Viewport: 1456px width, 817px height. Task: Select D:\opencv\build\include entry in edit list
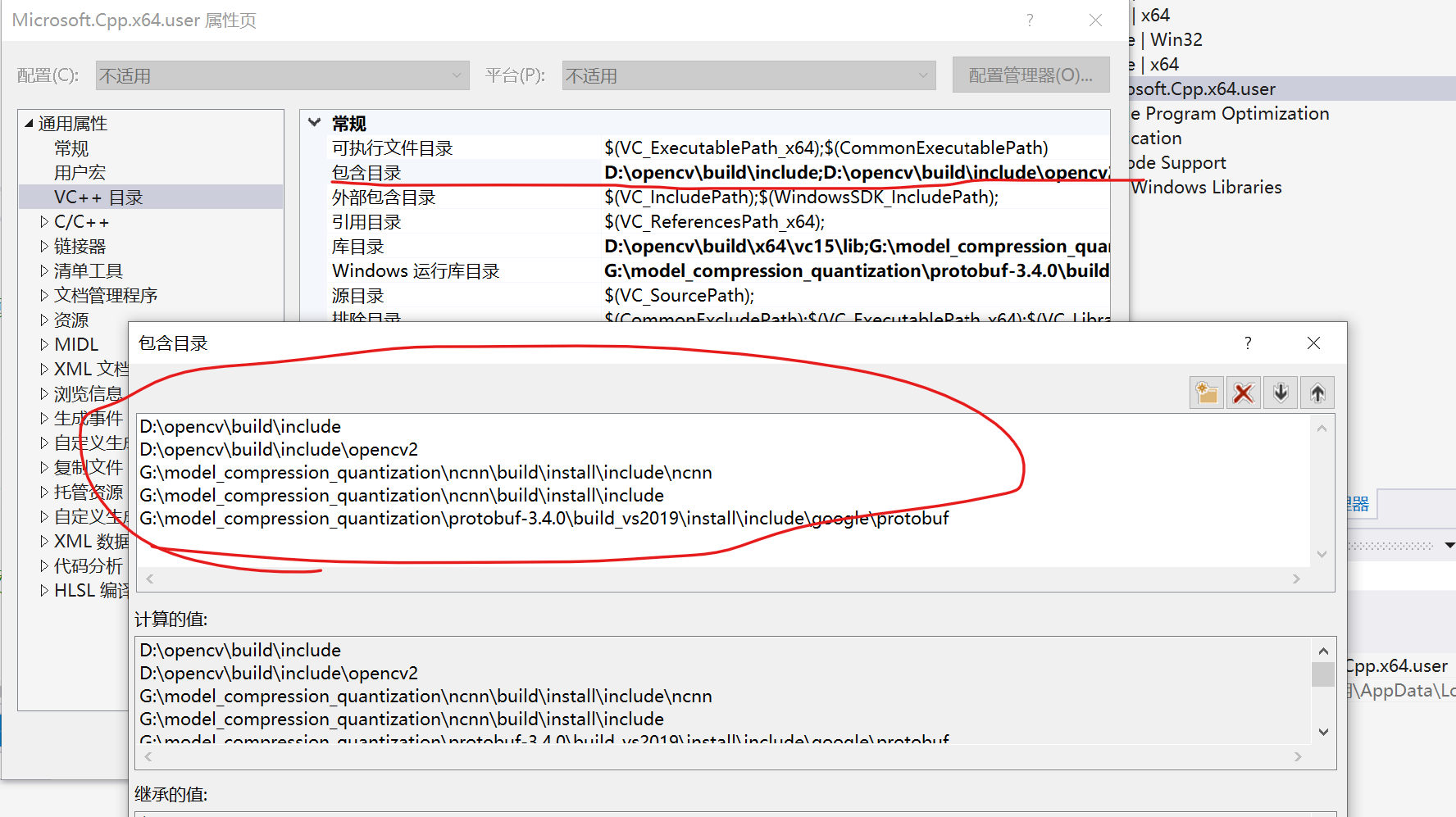(x=240, y=426)
